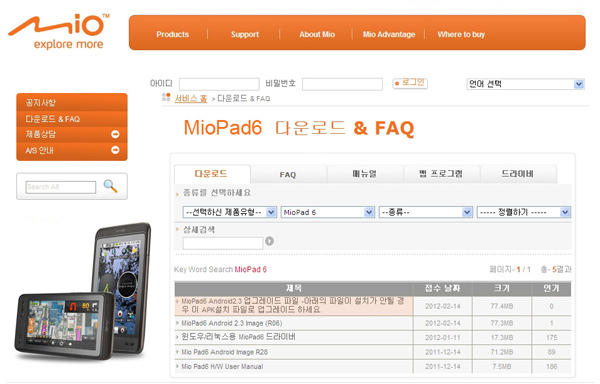Viewport: 600px width, 384px height.
Task: Open MioPad6 Android2.3 업그레이드 파일 download
Action: click(x=293, y=305)
